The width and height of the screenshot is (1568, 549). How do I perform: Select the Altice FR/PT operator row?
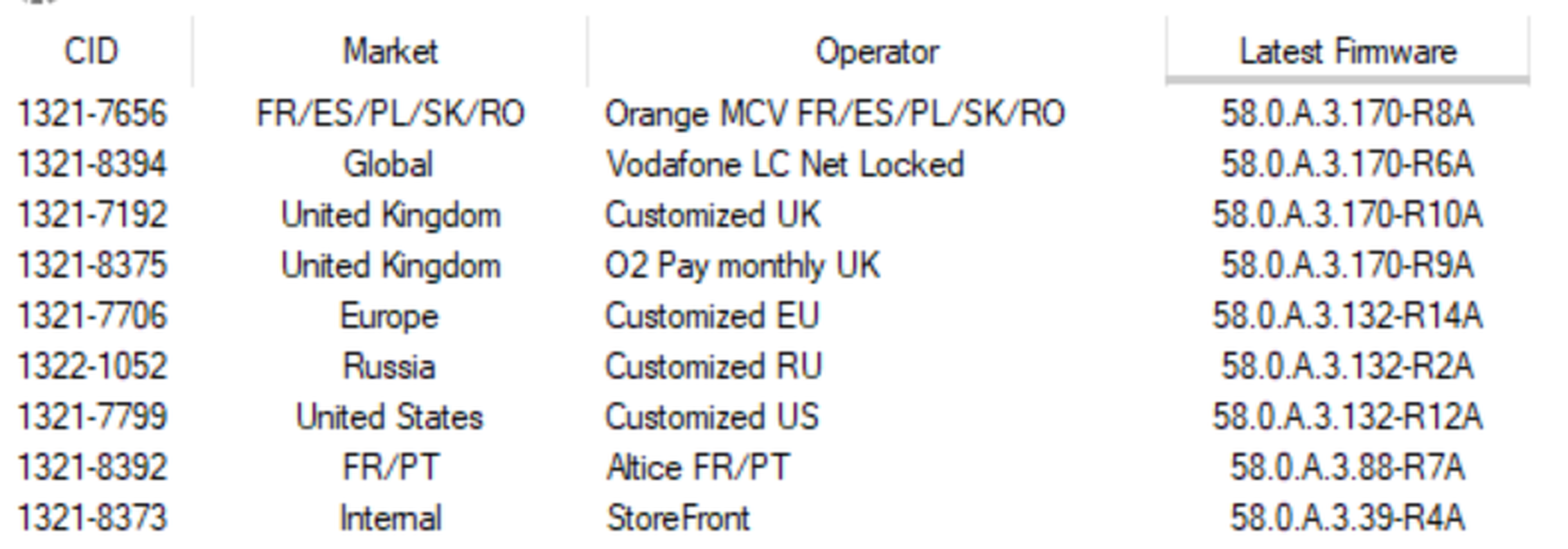pos(697,468)
